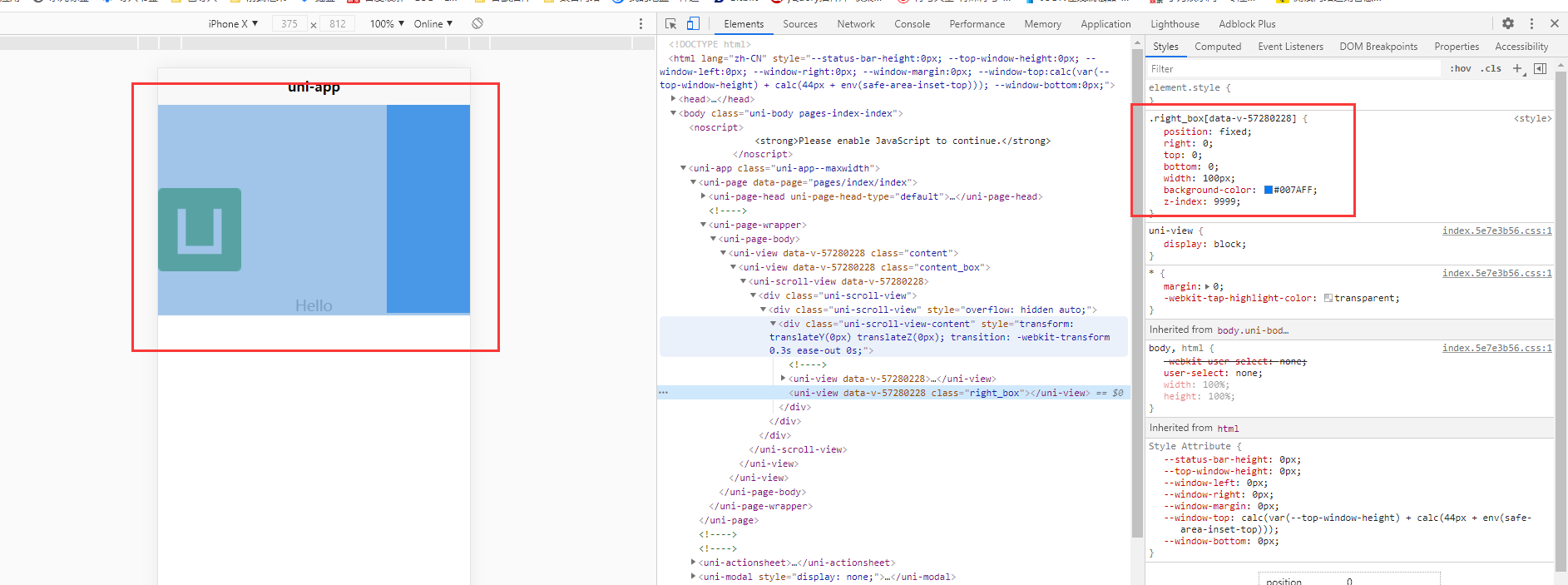Open the index.5e7e3b56.css:1 link for uni-view
Image resolution: width=1568 pixels, height=585 pixels.
pos(1496,231)
